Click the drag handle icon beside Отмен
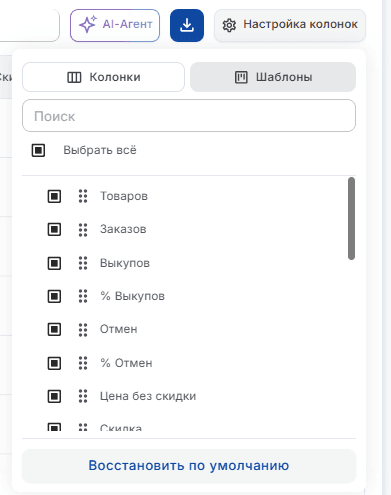391x495 pixels. point(83,329)
